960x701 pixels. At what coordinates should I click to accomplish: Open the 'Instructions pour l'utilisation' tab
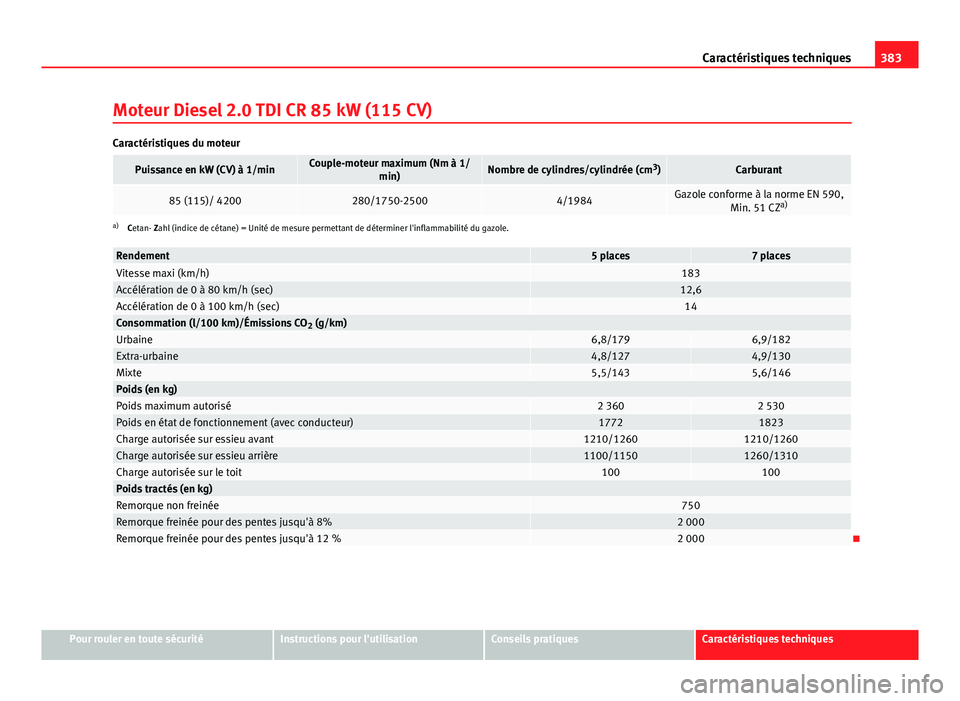click(x=378, y=645)
